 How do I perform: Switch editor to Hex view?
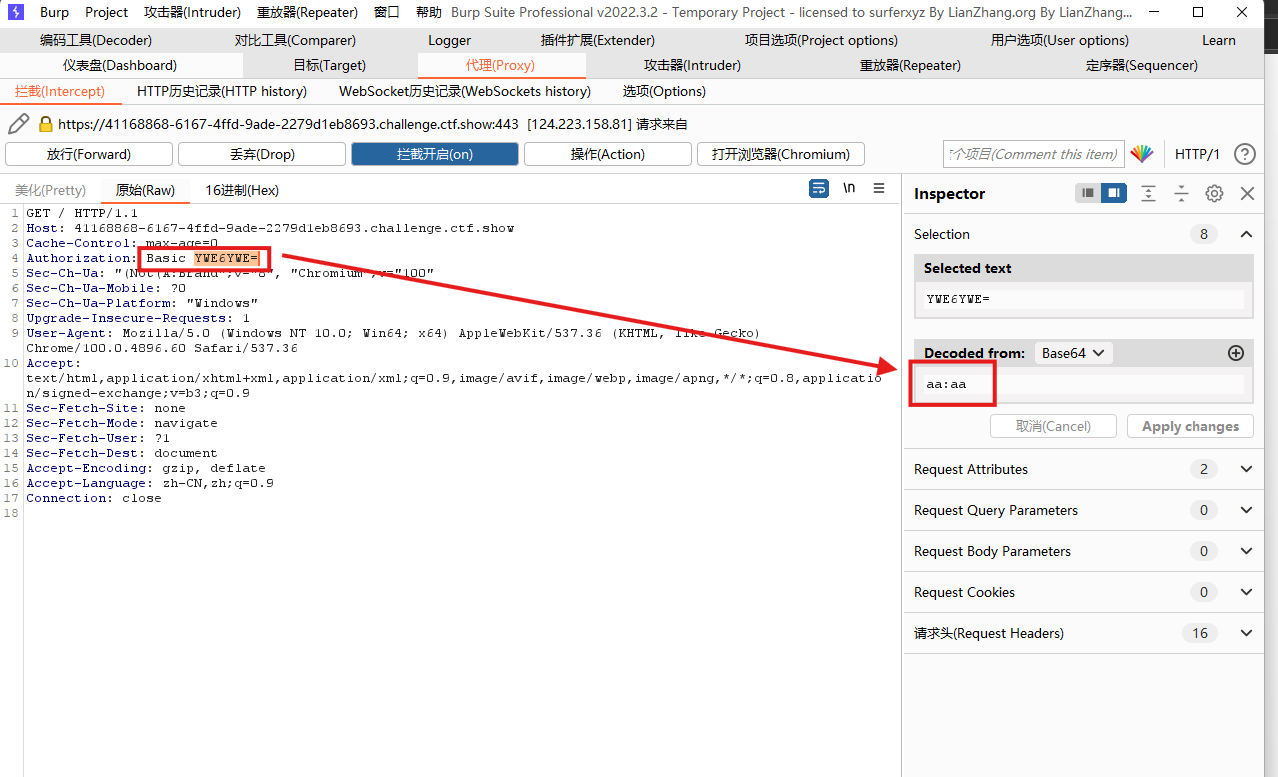click(x=242, y=190)
